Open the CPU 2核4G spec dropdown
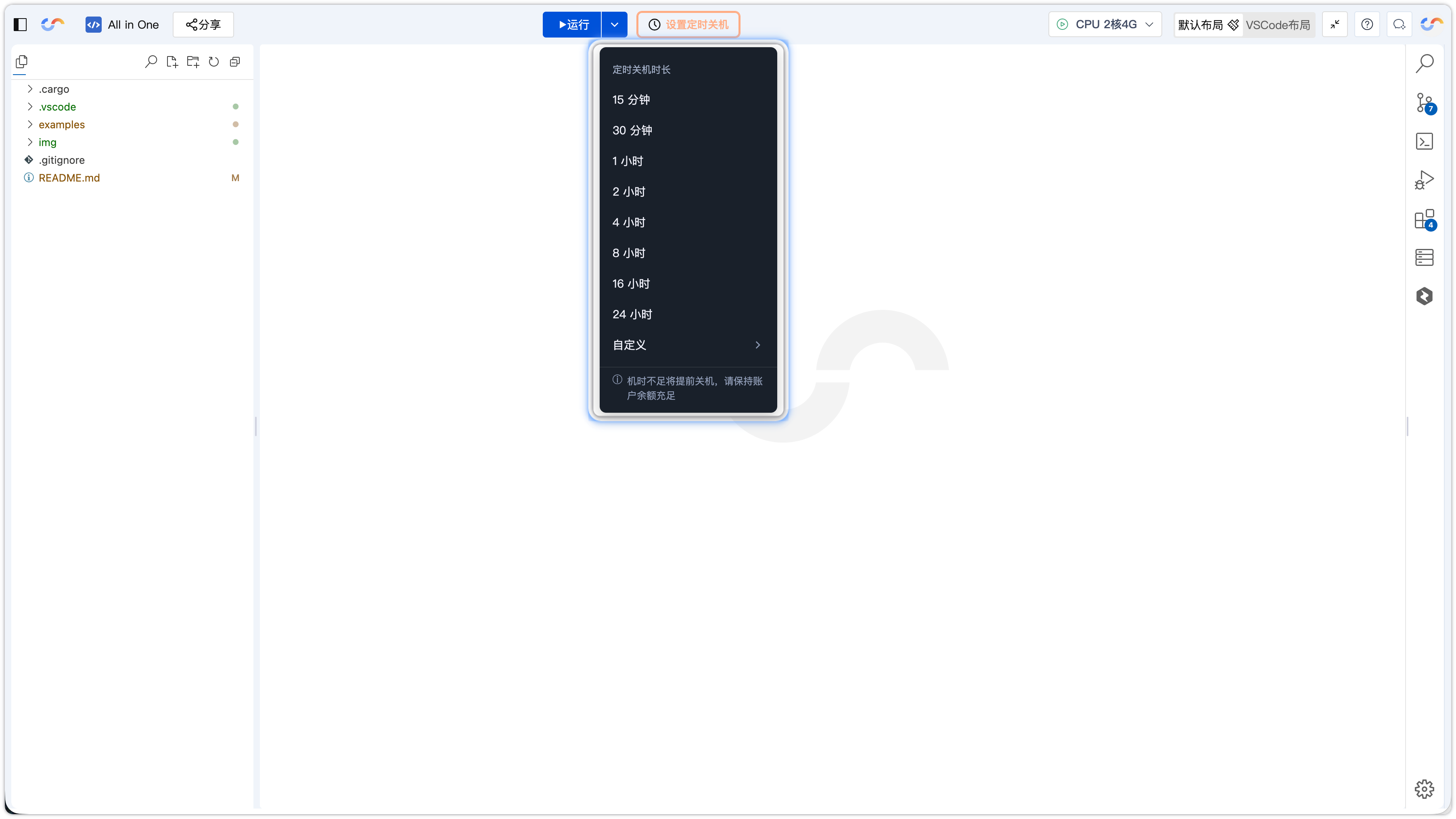This screenshot has height=819, width=1456. (1105, 24)
